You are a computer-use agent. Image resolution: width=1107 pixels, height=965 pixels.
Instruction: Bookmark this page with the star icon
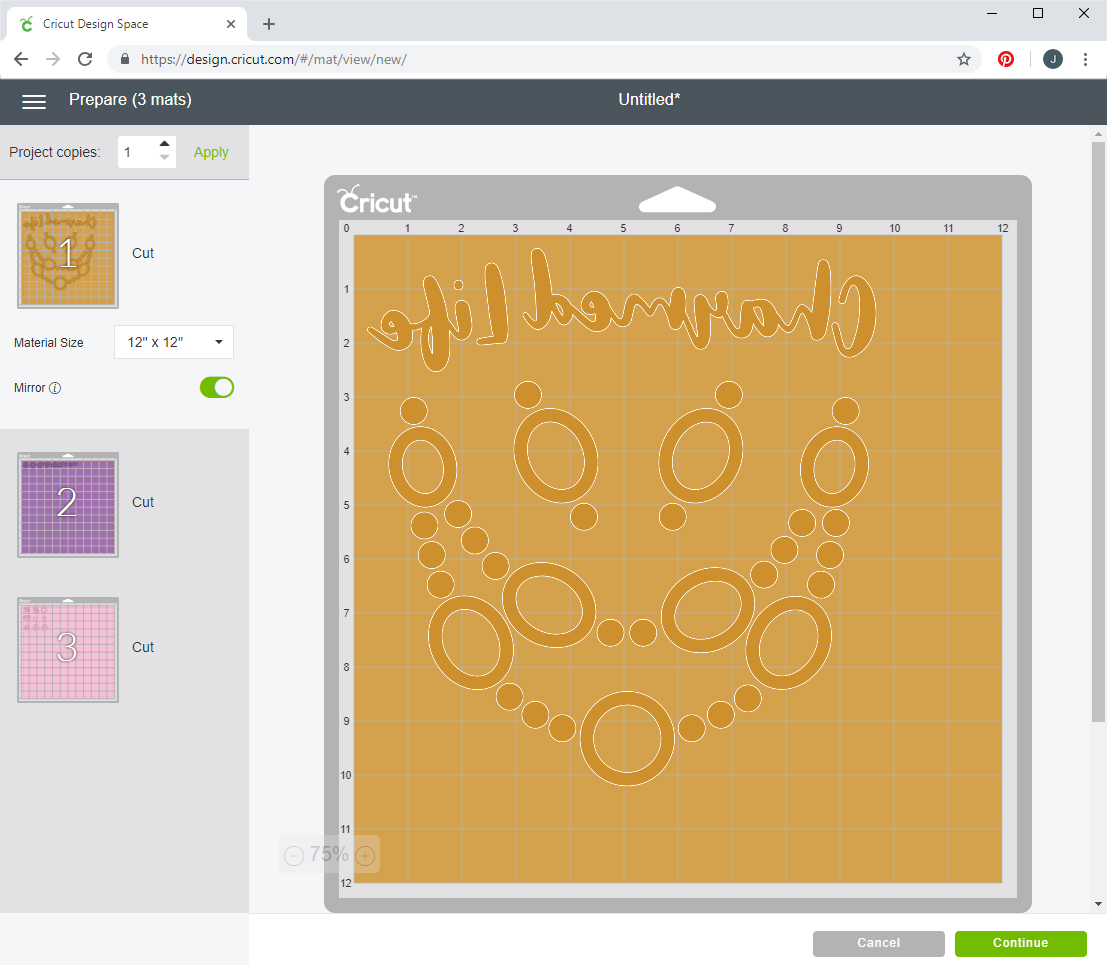pos(964,59)
